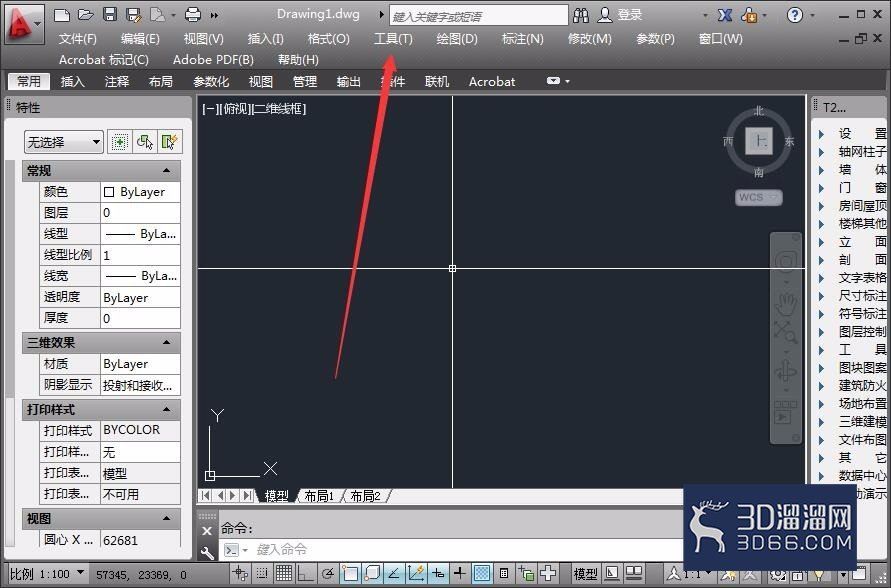Screen dimensions: 891x588
Task: Open the Adobe PDF(B) menu
Action: click(213, 60)
